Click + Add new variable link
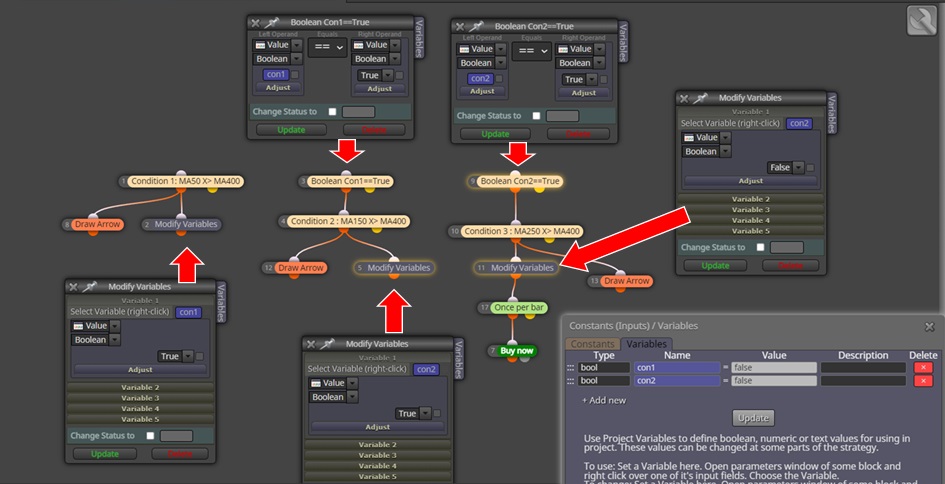The height and width of the screenshot is (484, 945). point(604,400)
